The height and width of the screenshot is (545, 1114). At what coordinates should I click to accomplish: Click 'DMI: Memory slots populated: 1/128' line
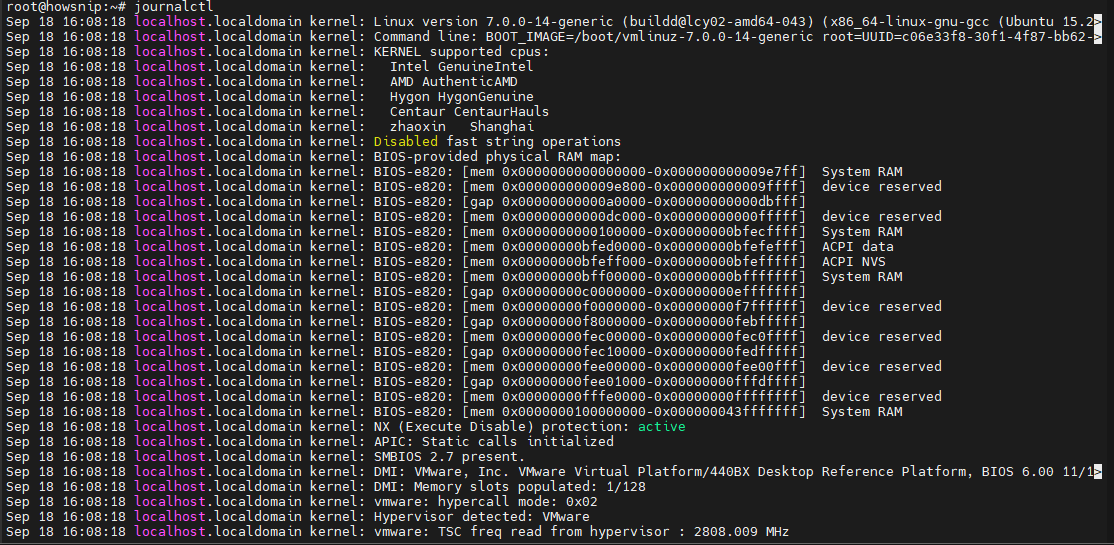[509, 487]
